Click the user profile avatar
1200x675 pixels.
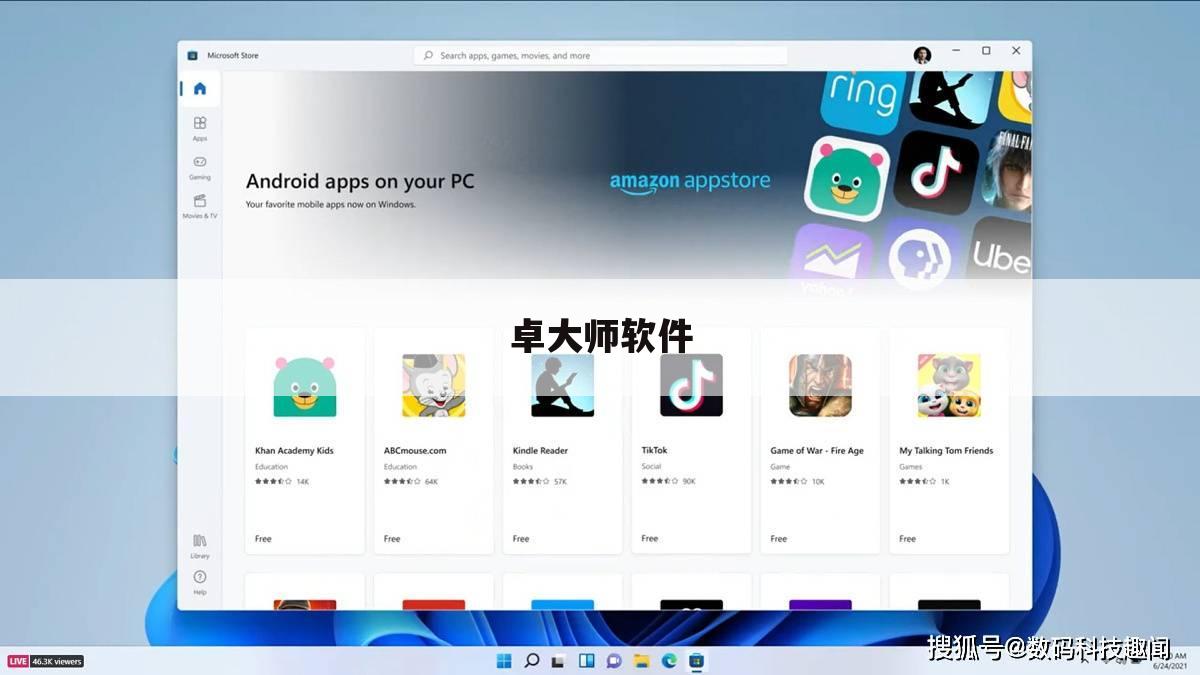(x=922, y=55)
